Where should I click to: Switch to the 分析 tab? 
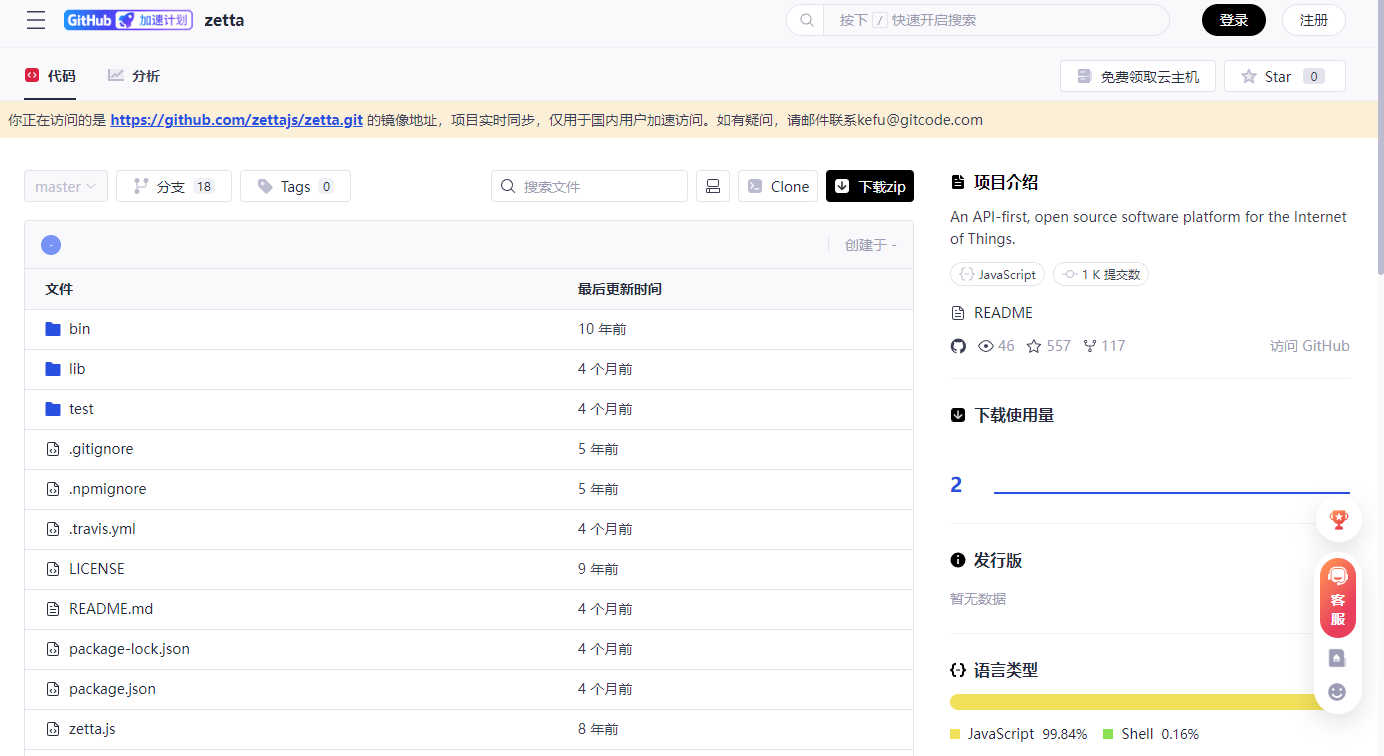[x=134, y=76]
